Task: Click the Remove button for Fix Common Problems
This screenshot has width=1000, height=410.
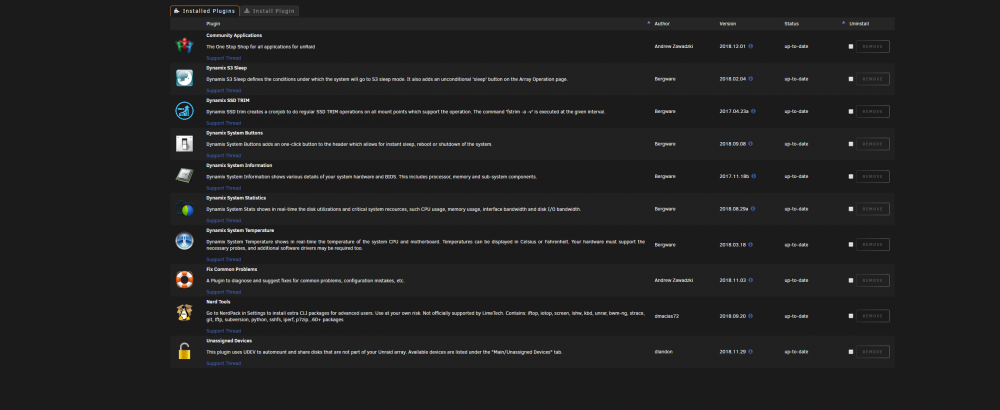Action: click(872, 281)
